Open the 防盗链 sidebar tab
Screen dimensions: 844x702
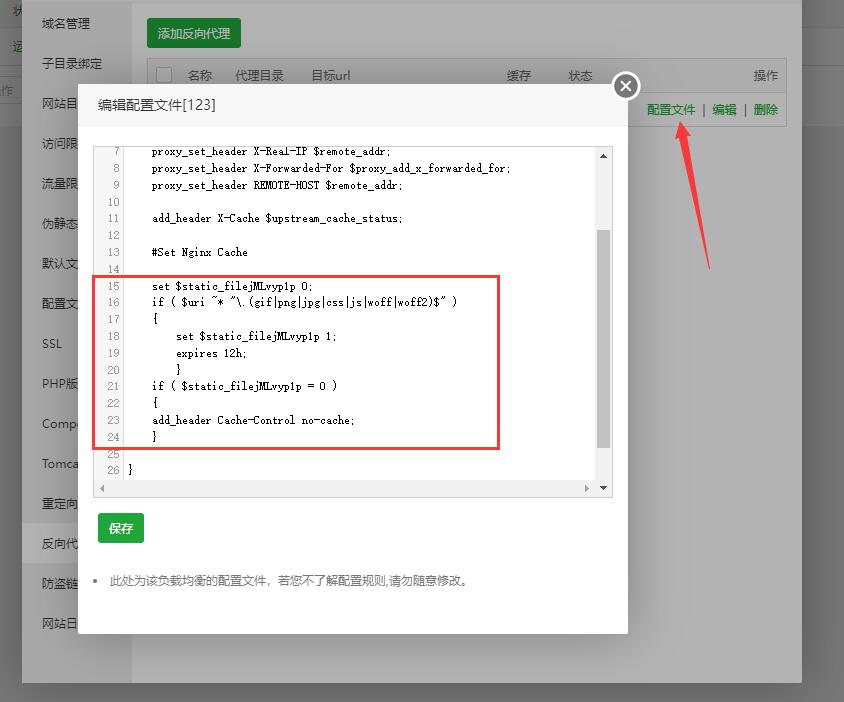[x=59, y=584]
